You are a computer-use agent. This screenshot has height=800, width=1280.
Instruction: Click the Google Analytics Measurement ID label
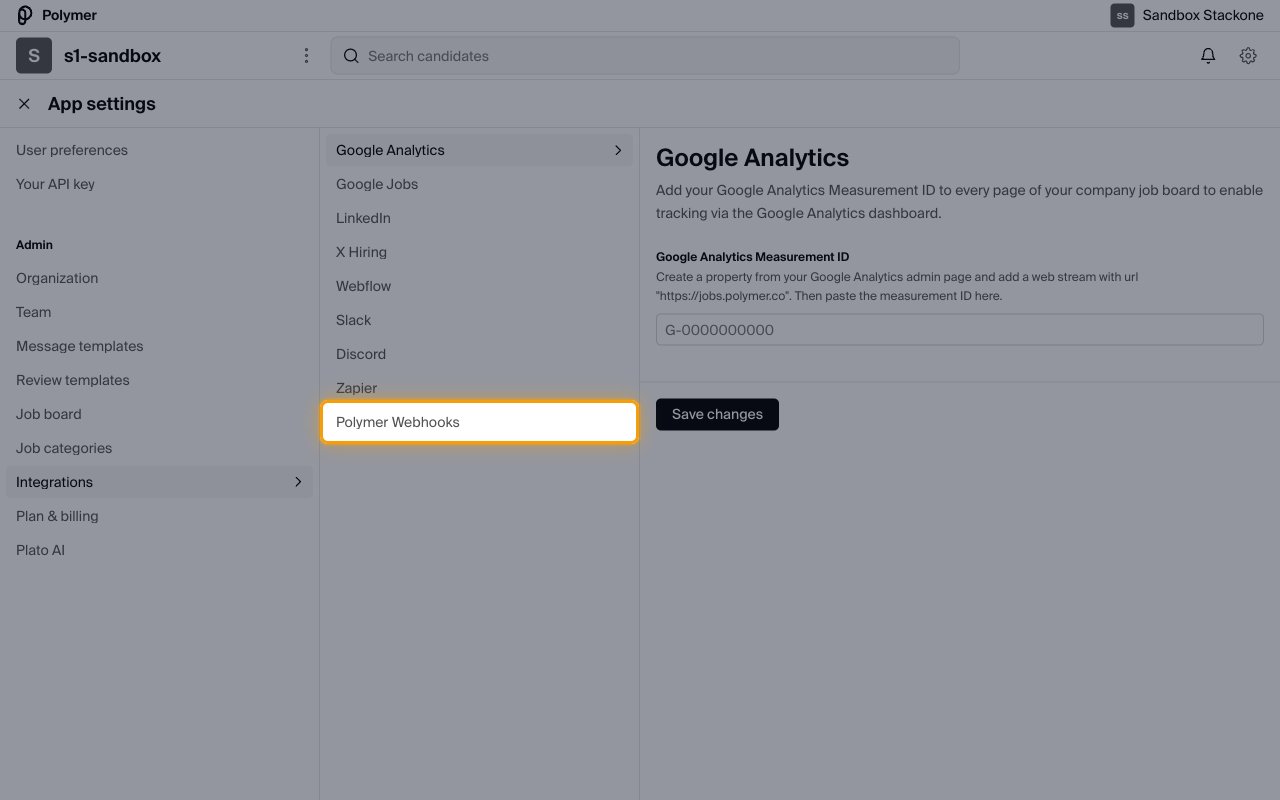pos(752,257)
